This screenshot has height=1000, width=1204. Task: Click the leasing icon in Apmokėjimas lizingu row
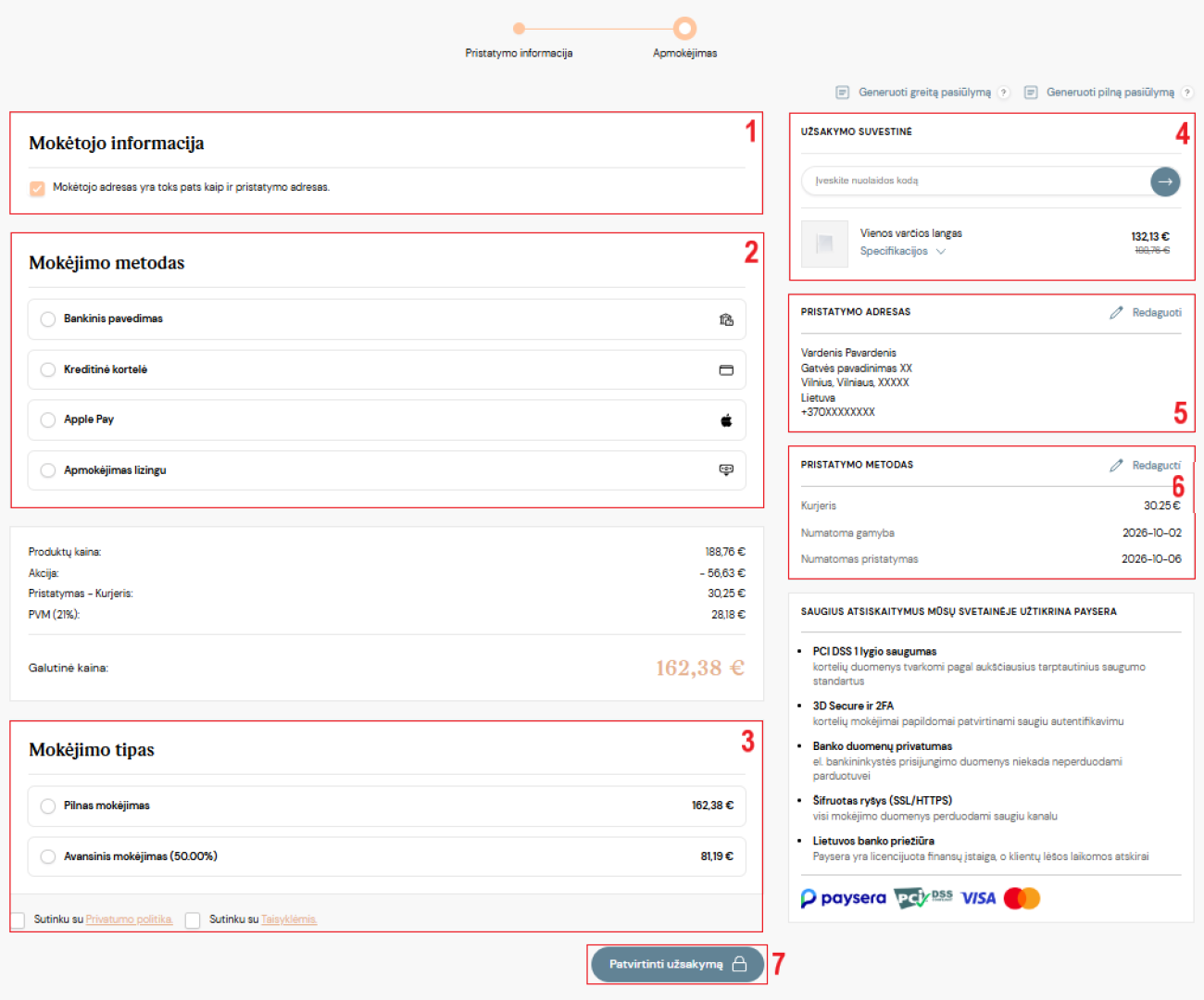(x=726, y=470)
